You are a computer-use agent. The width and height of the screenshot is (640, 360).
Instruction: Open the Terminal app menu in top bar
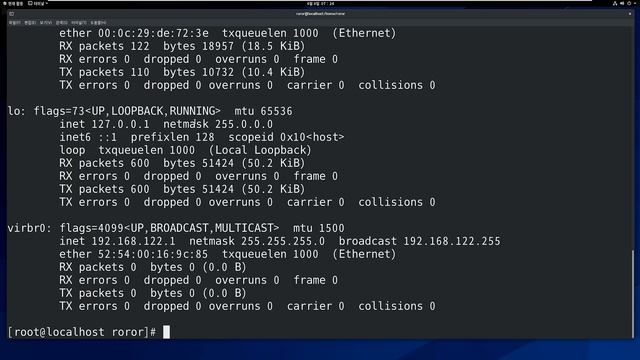tap(37, 3)
